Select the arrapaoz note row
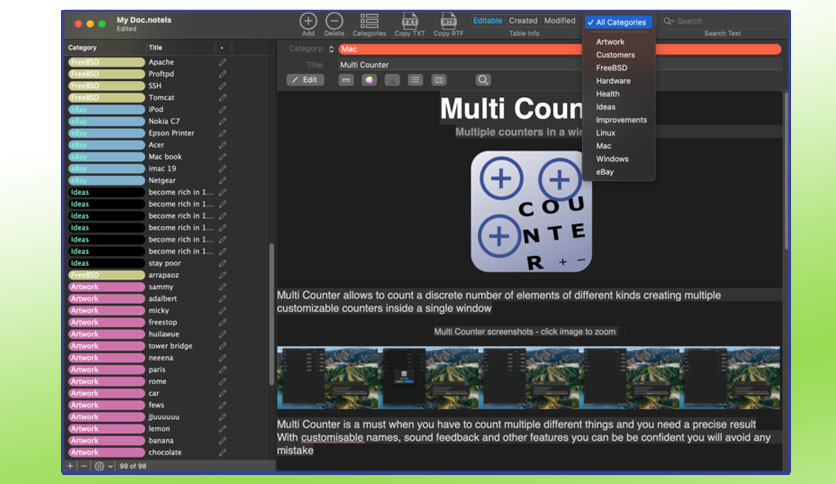Viewport: 836px width, 484px height. point(168,275)
